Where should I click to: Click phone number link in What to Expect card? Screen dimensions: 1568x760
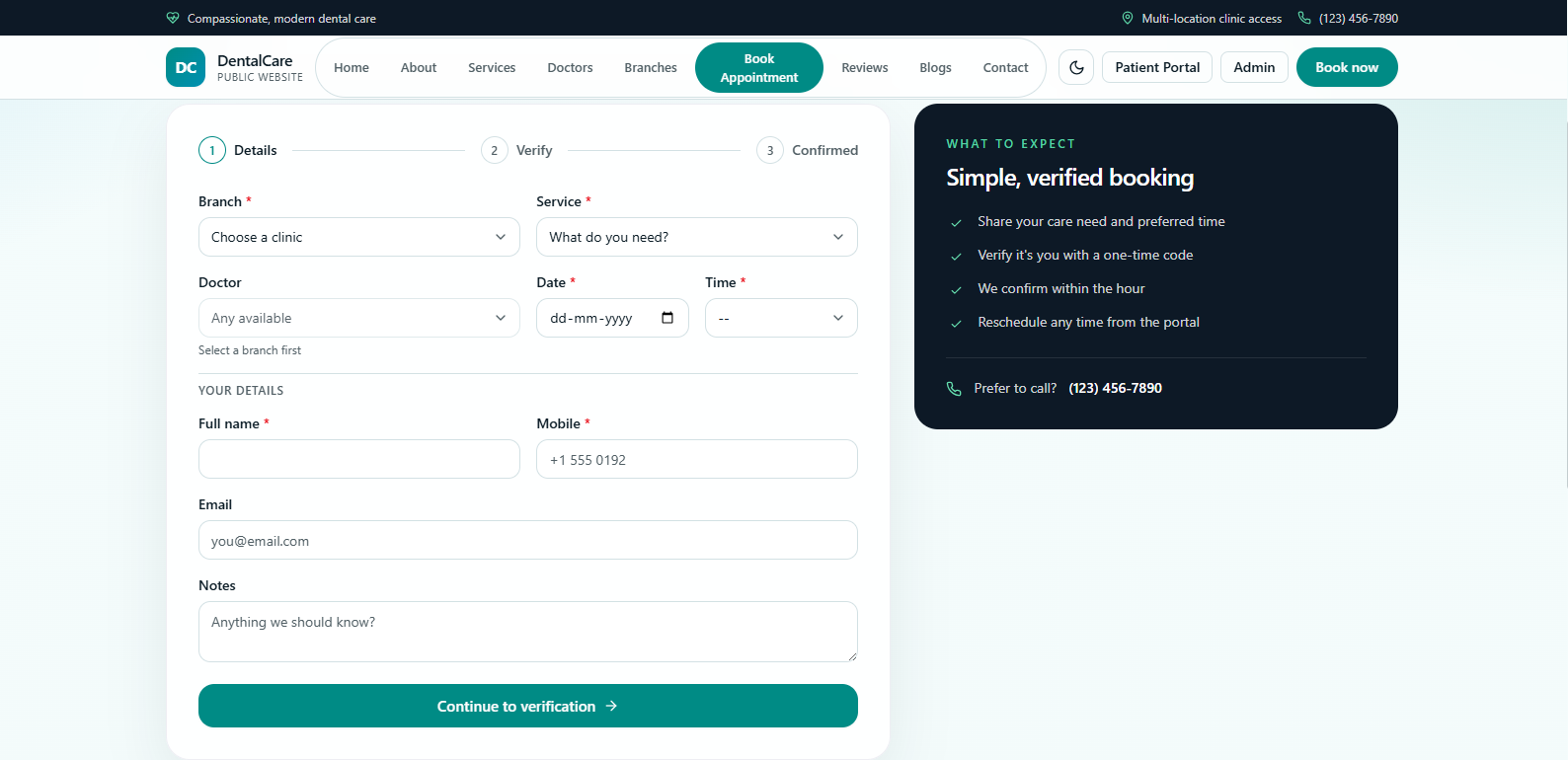pos(1115,388)
